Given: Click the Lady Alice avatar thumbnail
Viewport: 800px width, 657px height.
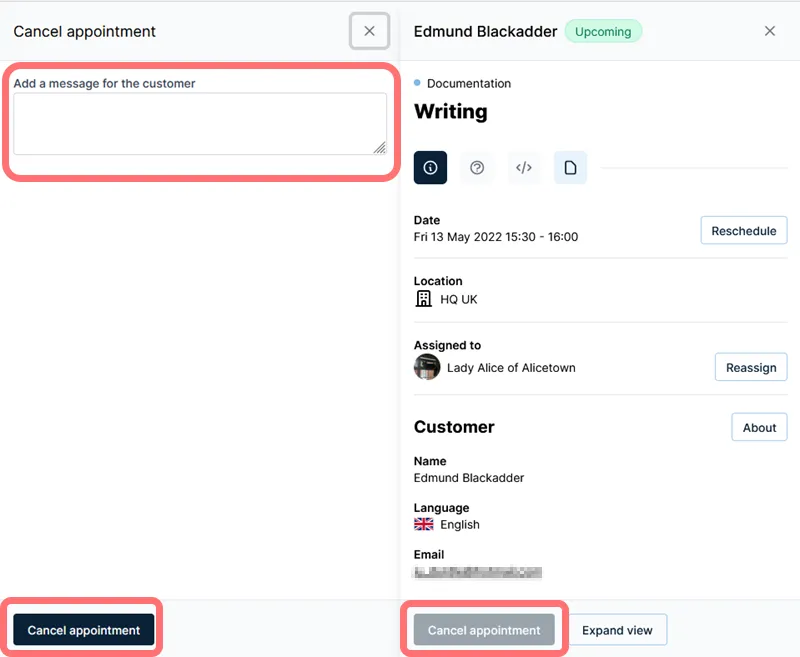Looking at the screenshot, I should (x=427, y=367).
